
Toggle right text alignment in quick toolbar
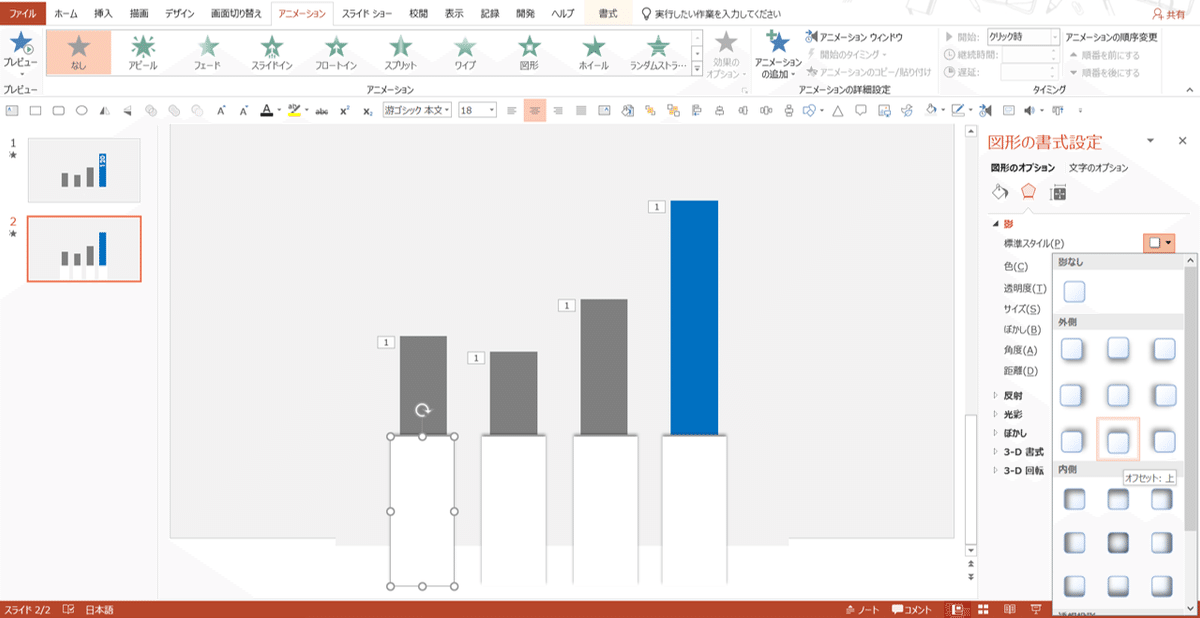pos(558,111)
